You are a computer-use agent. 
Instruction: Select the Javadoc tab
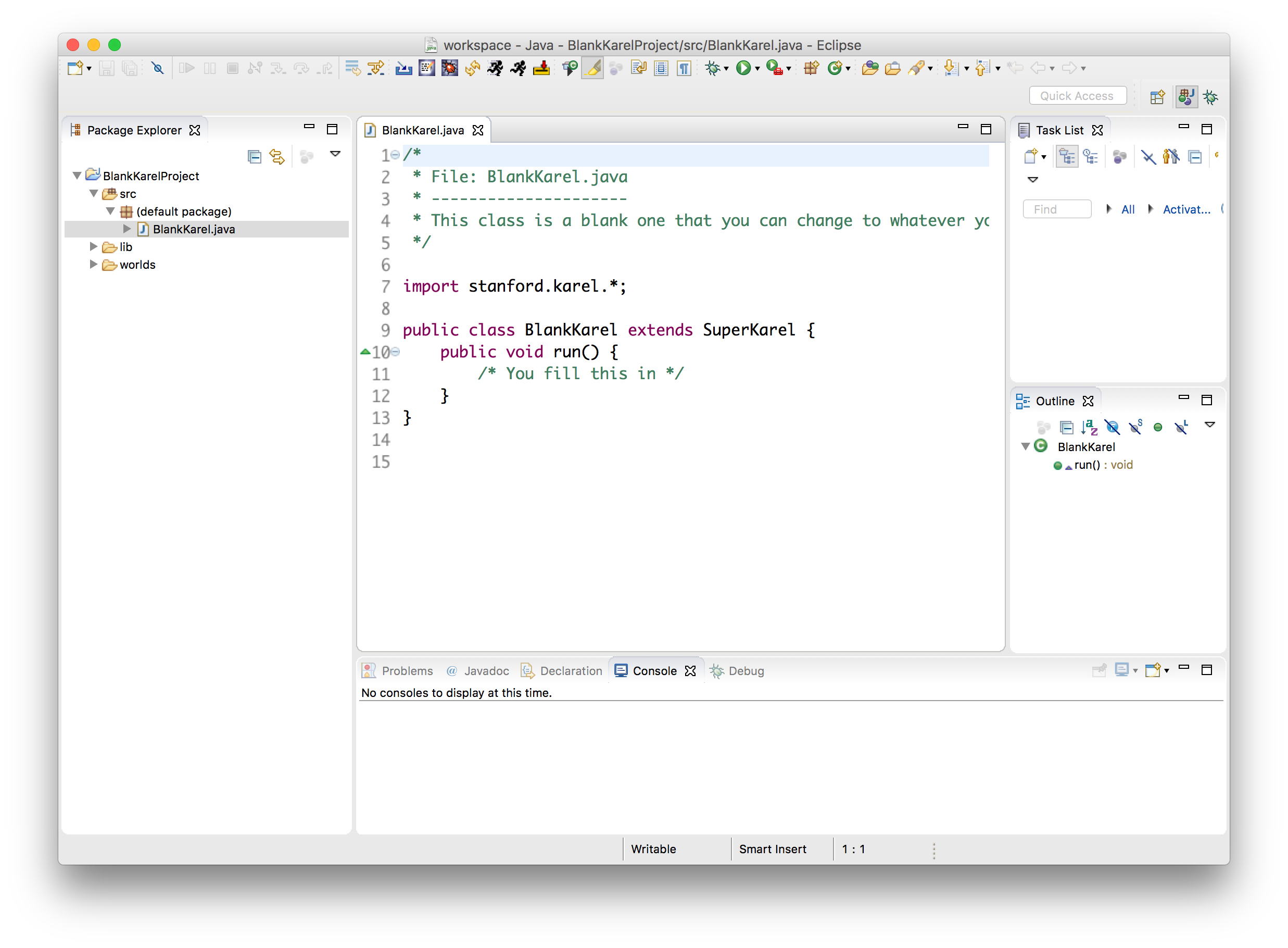click(478, 670)
